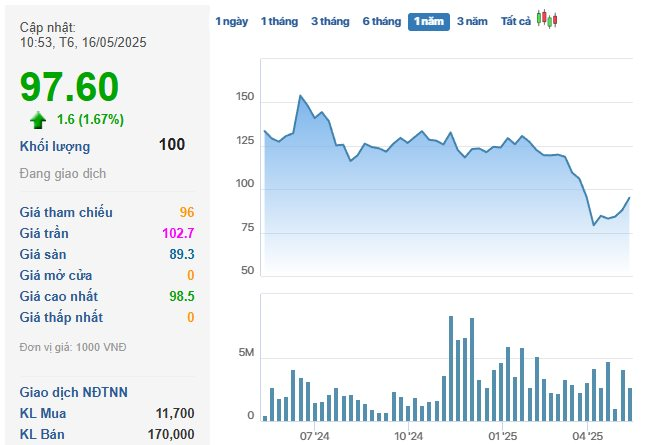650x445 pixels.
Task: Switch to the 1 tháng range
Action: pos(279,21)
